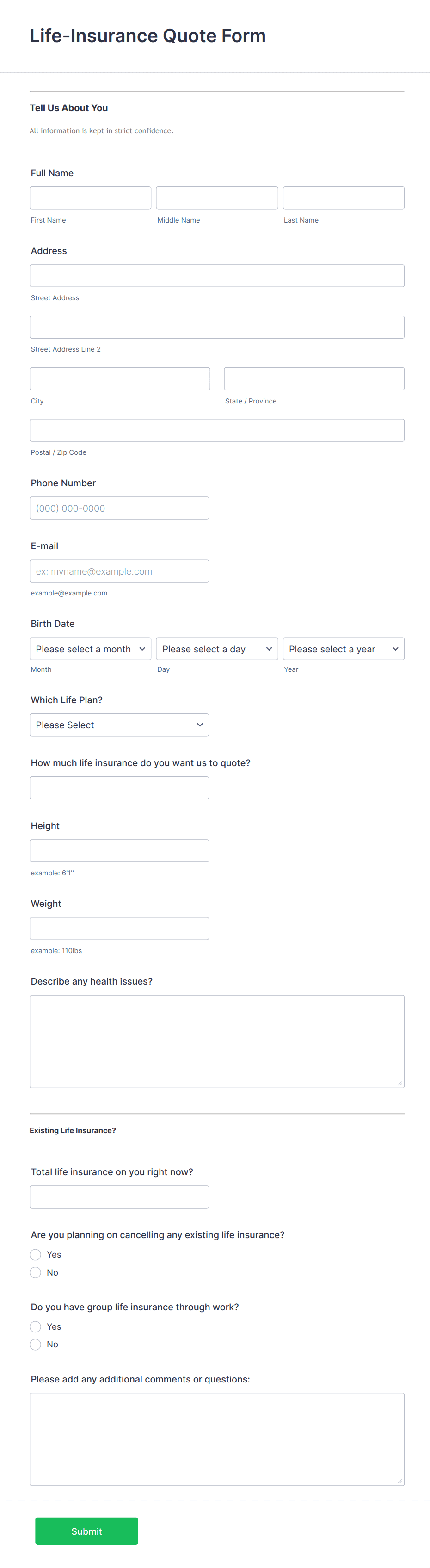Click the green Submit button
This screenshot has height=1568, width=430.
point(86,1531)
